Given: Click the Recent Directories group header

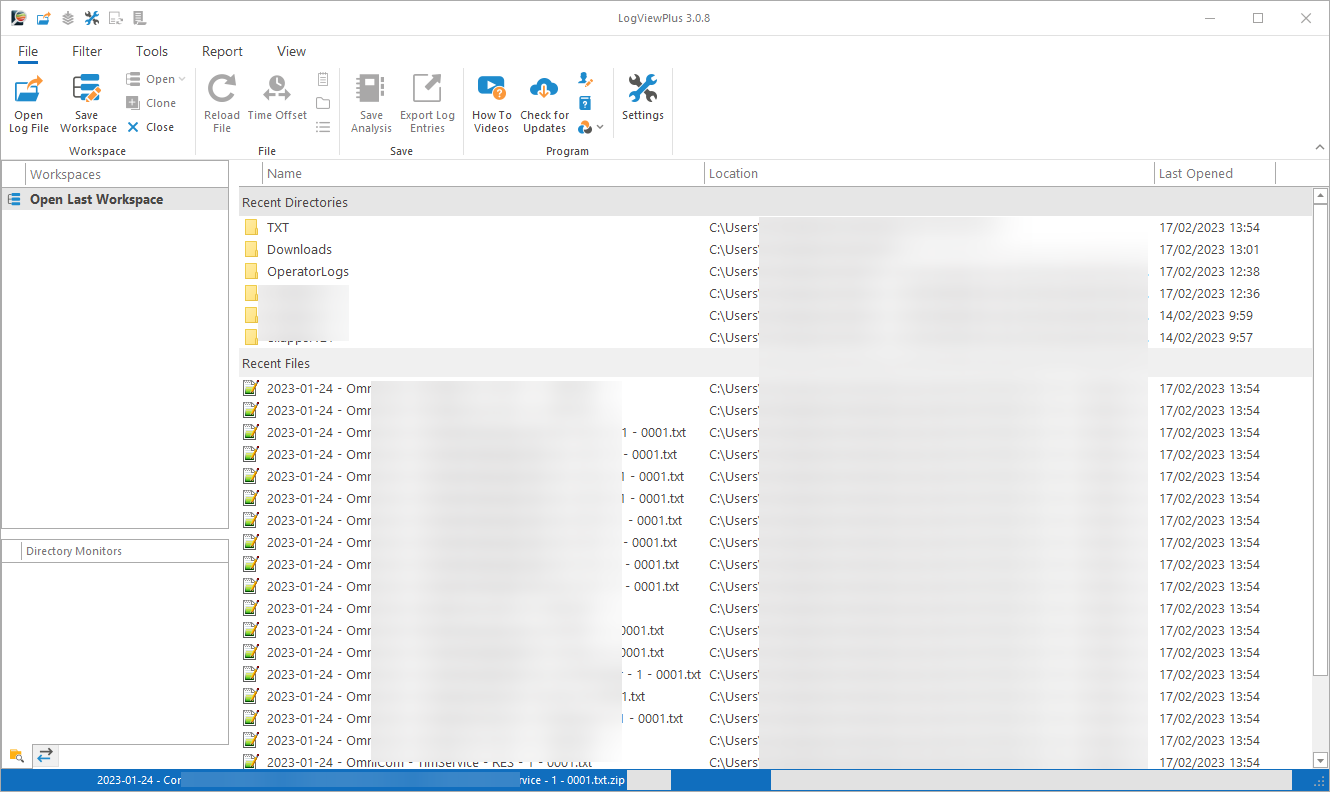Looking at the screenshot, I should 775,202.
